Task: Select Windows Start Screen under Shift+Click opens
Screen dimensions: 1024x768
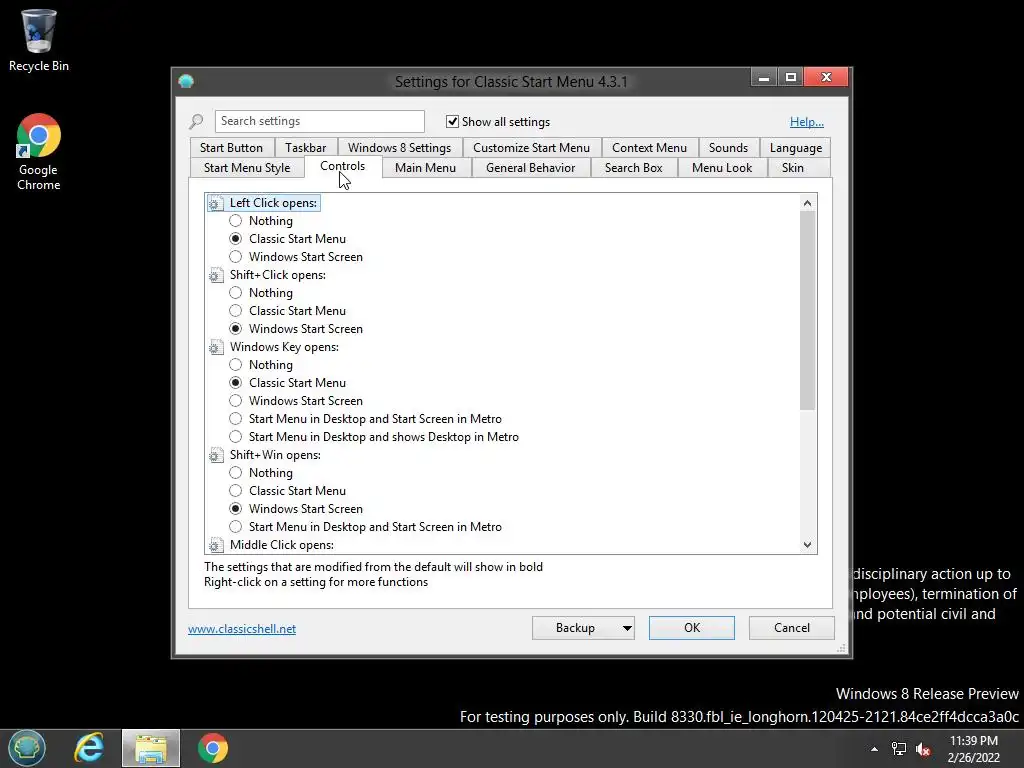Action: [x=236, y=329]
